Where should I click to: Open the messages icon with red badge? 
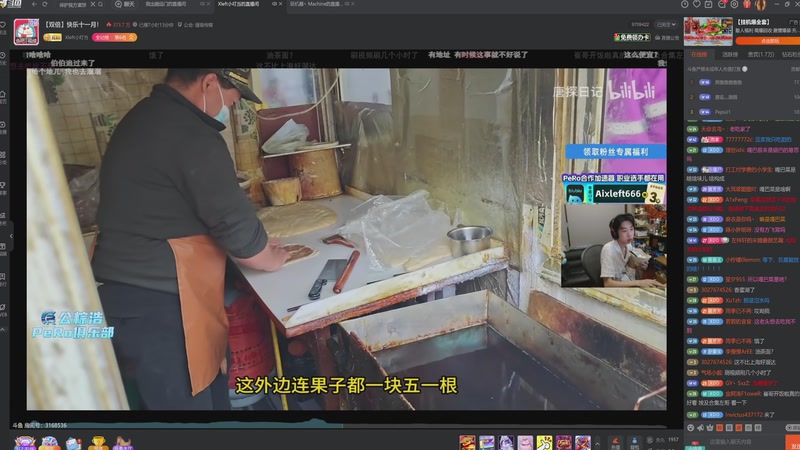pos(722,4)
